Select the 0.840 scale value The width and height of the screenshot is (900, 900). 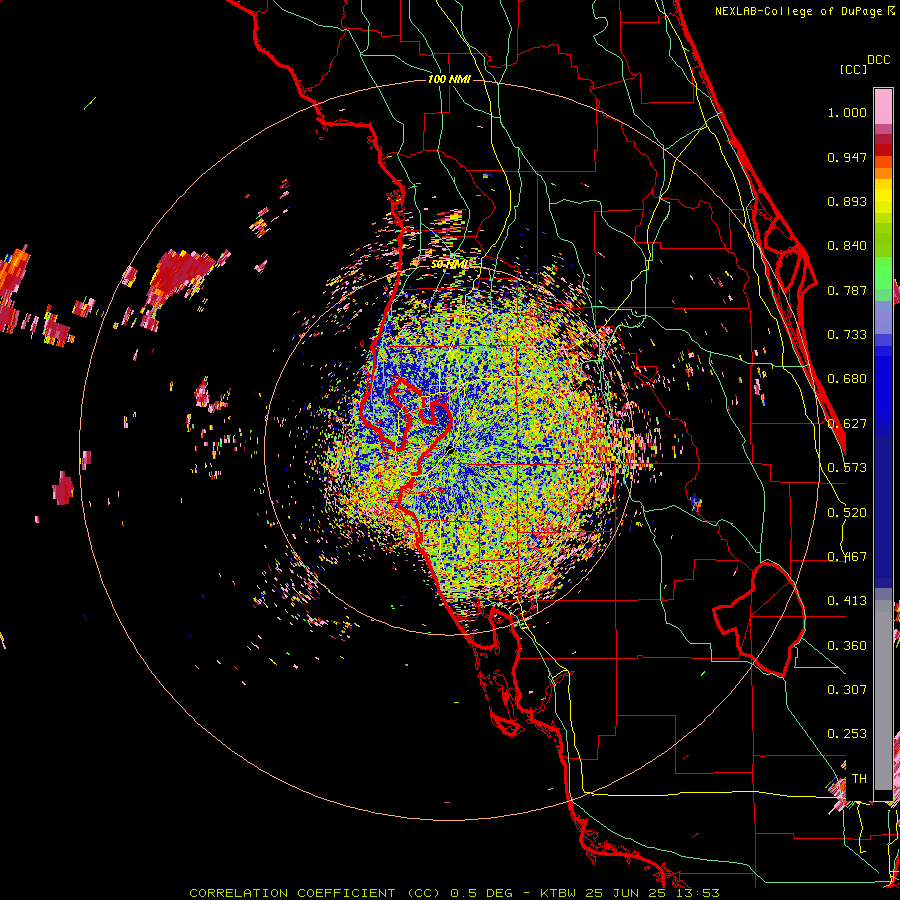[x=847, y=246]
